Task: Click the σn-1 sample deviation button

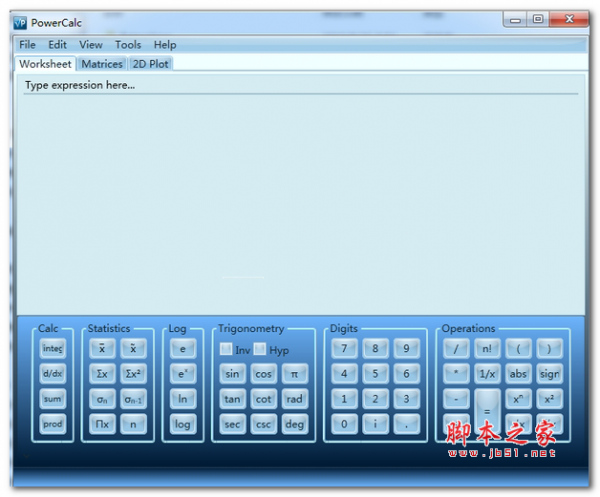Action: click(133, 399)
